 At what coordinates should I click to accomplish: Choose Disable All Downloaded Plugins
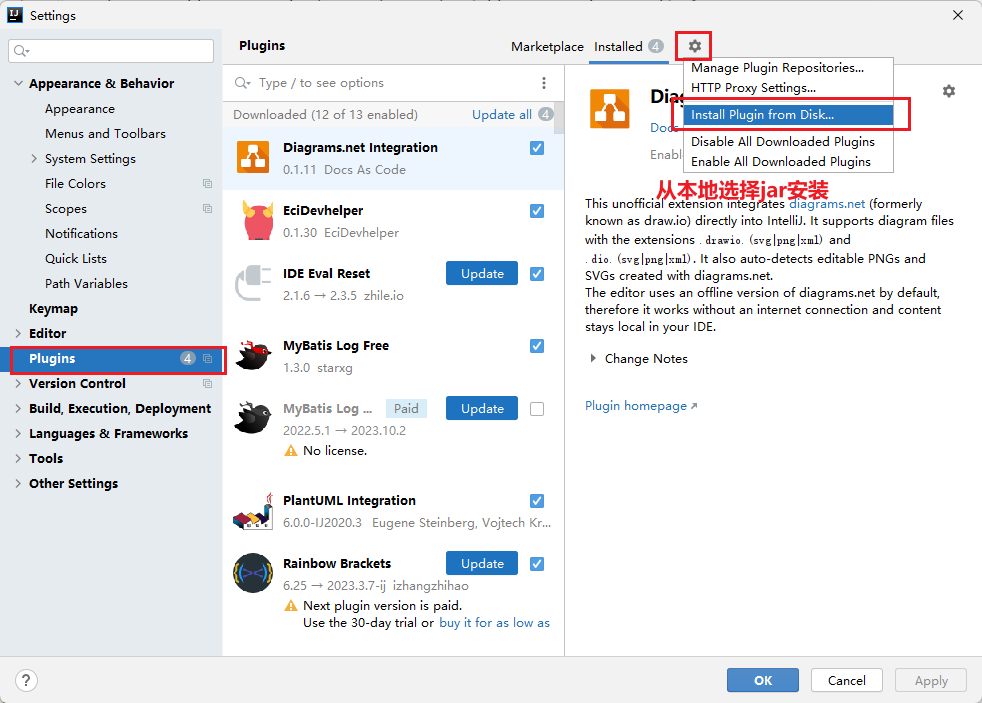pyautogui.click(x=788, y=141)
